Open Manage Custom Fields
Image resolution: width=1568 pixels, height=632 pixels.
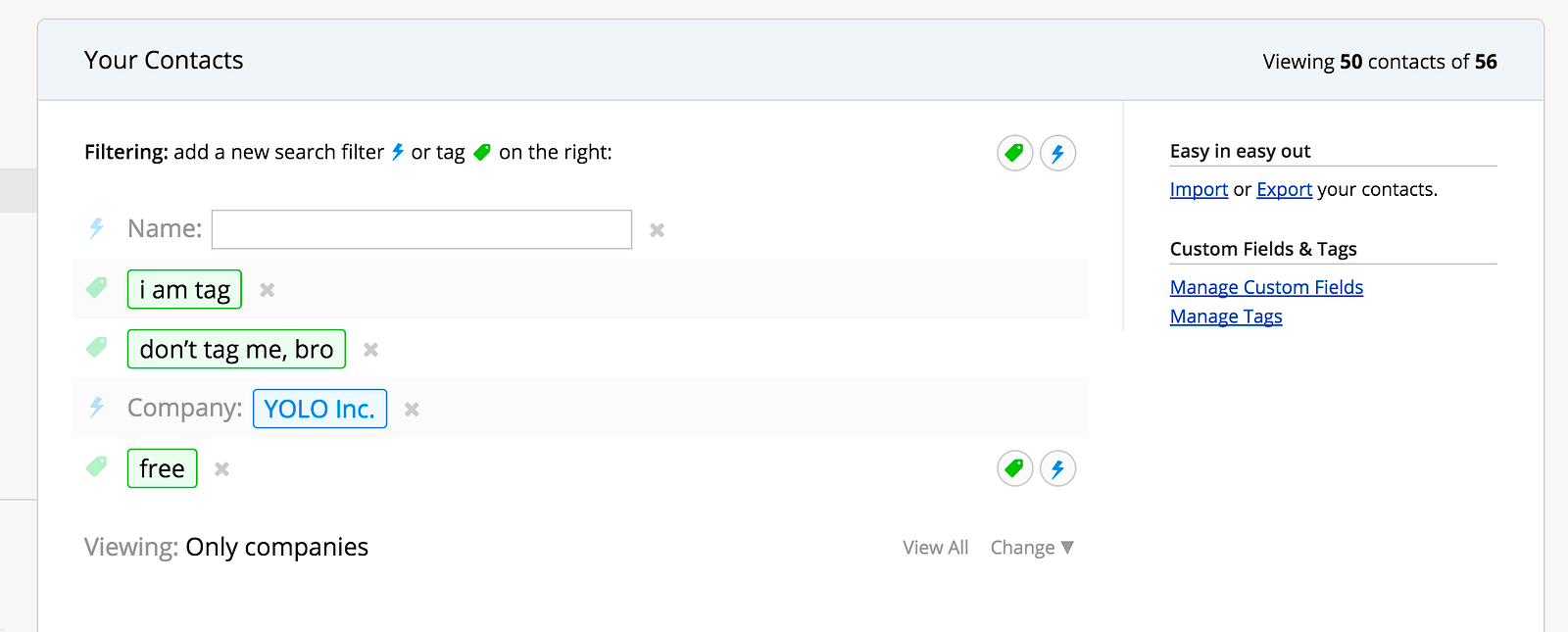(x=1266, y=287)
